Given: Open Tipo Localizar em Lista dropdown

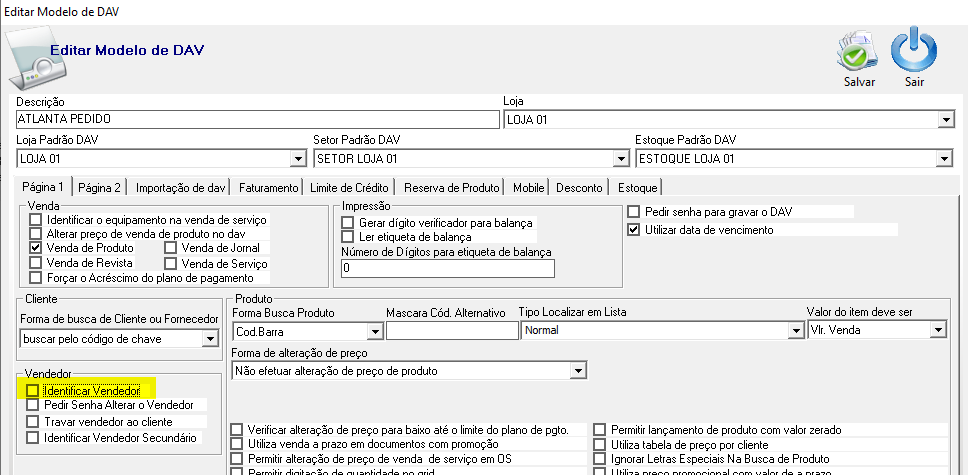Looking at the screenshot, I should pos(796,331).
